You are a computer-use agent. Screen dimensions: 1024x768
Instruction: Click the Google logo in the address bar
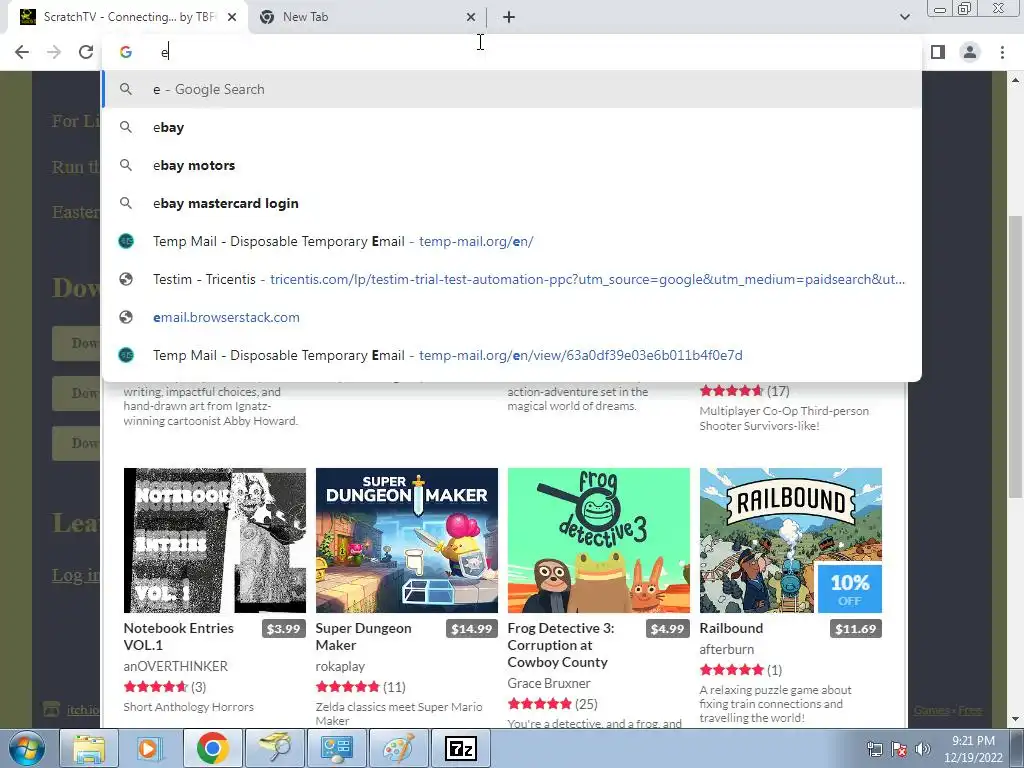[126, 52]
